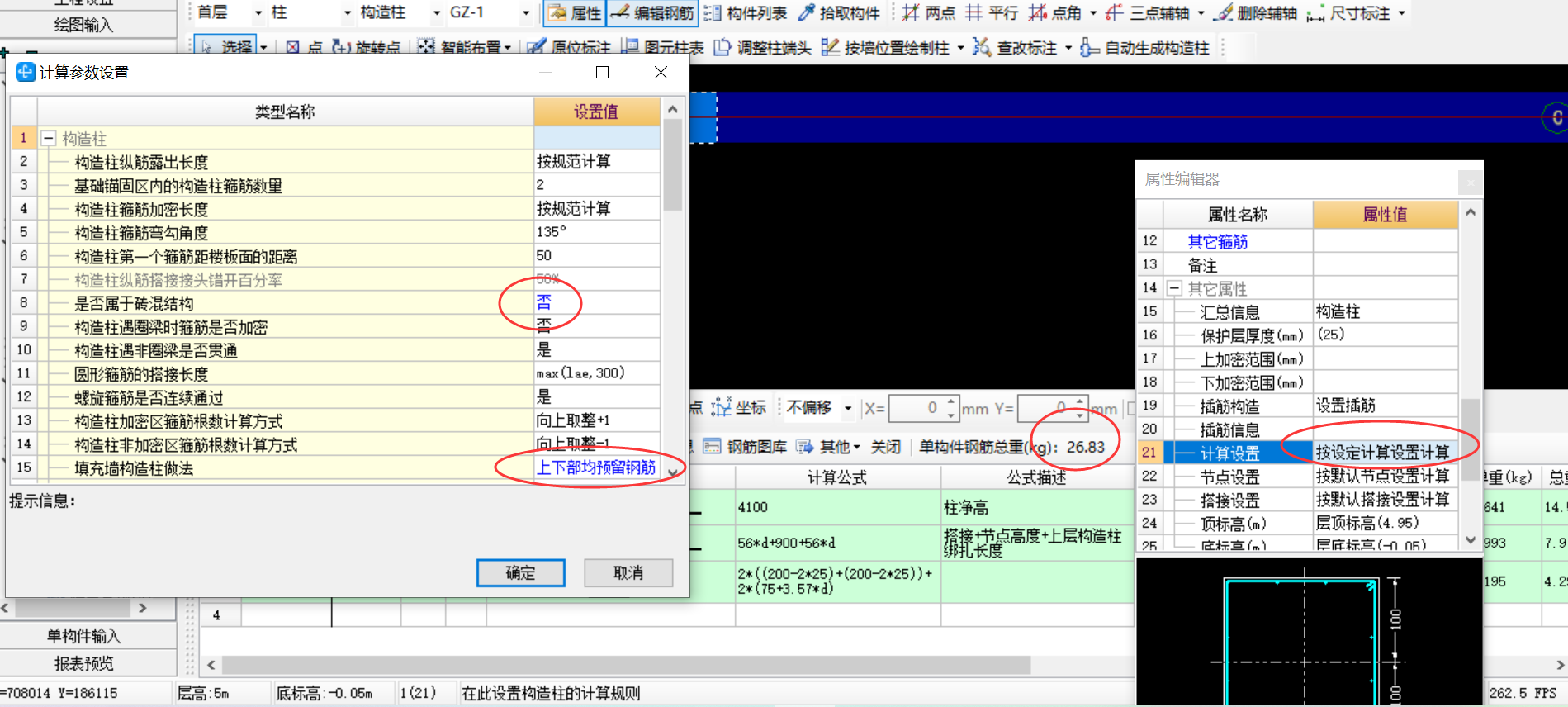Select the 旋转点 rotate-point tool

[366, 47]
